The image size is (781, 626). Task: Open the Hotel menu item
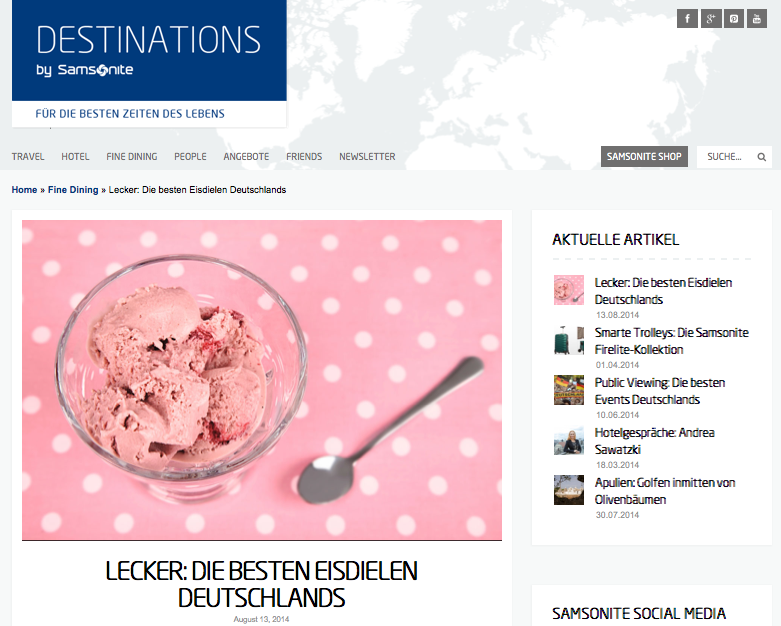coord(75,157)
